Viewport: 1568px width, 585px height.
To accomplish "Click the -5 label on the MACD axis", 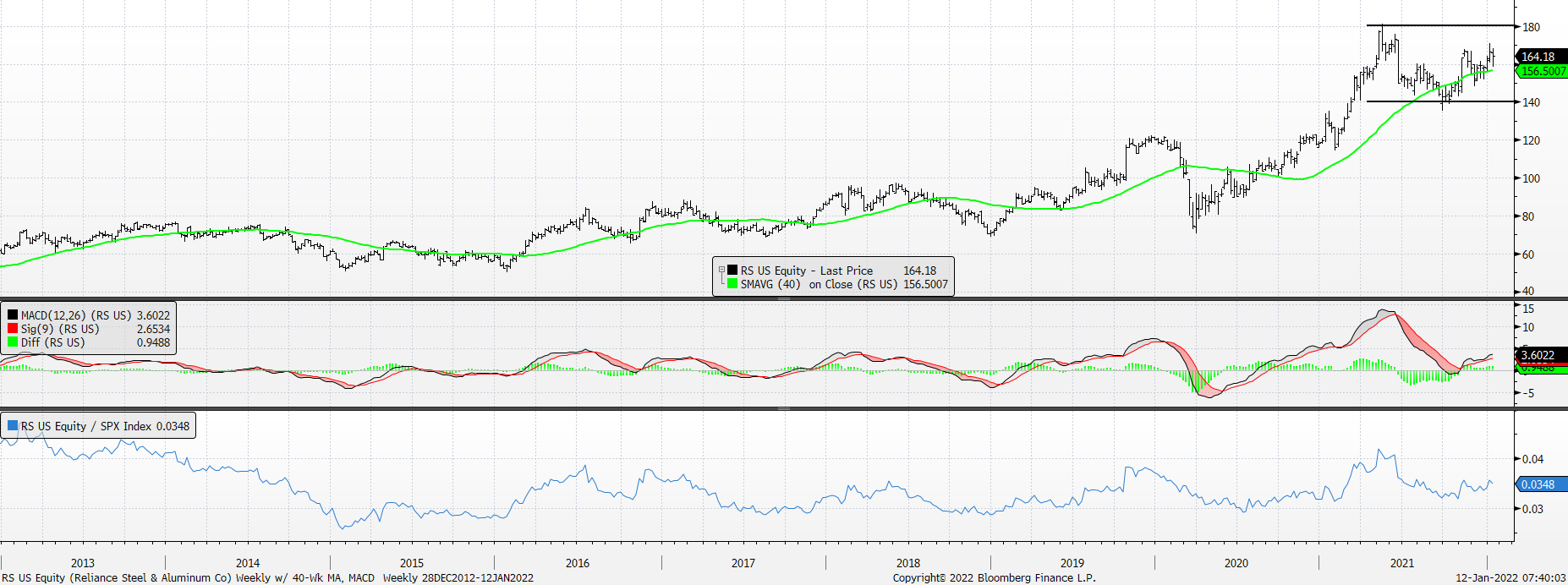I will point(1528,393).
